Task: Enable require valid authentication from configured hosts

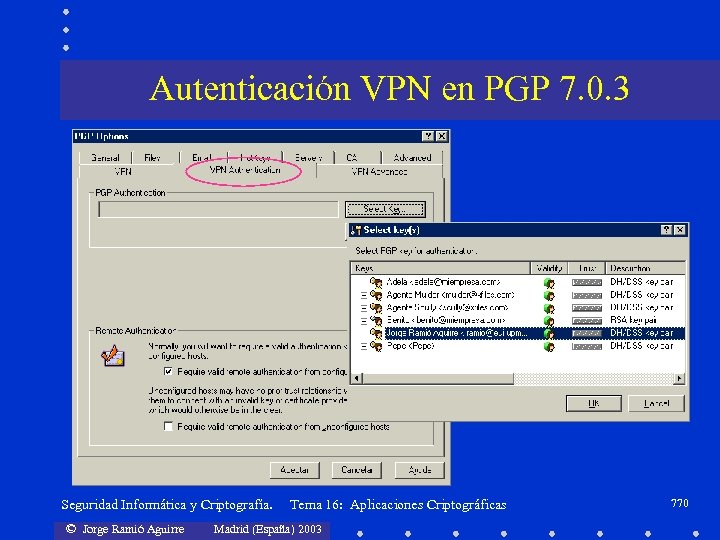Action: coord(168,371)
